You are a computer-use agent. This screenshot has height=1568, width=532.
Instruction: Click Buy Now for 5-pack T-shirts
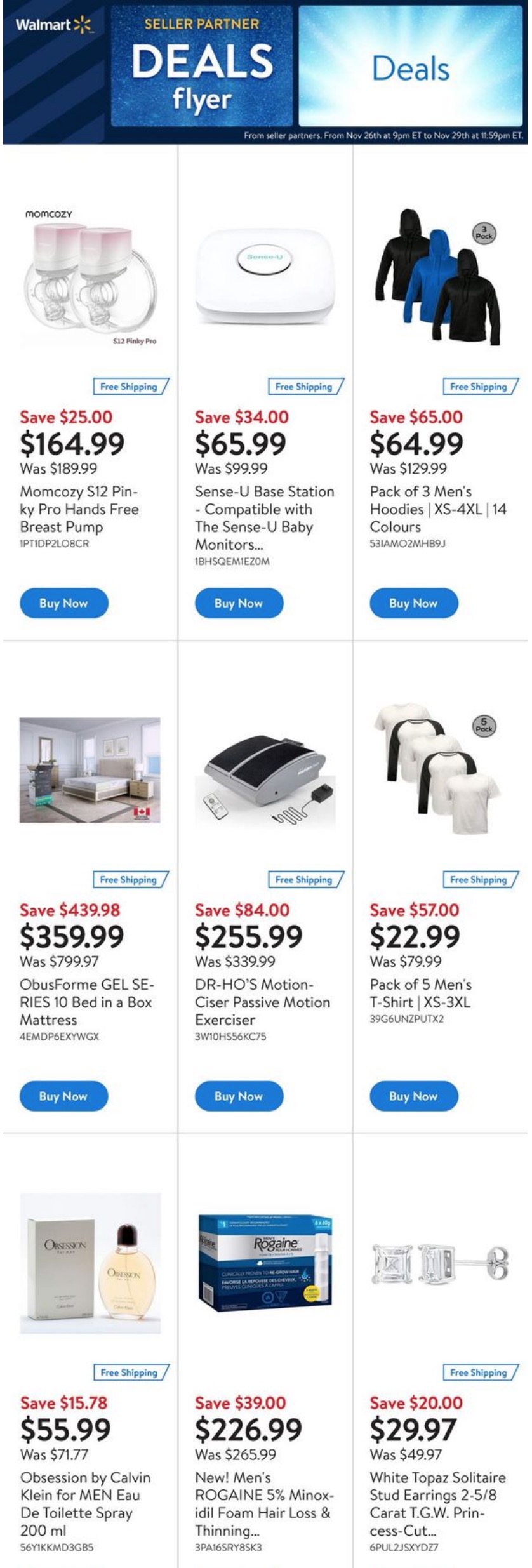[413, 1096]
